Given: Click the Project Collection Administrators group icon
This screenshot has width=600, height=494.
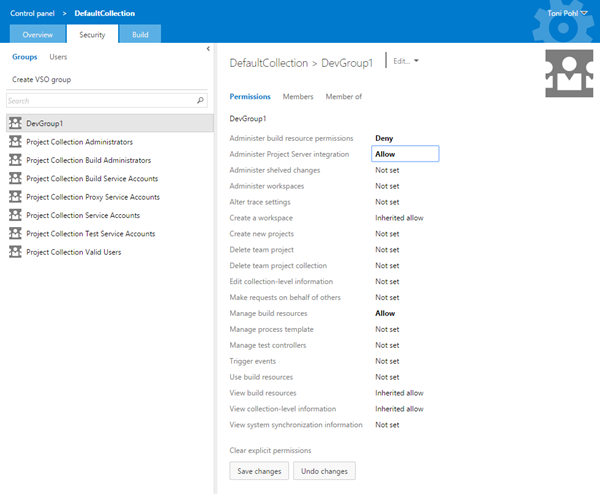Looking at the screenshot, I should tap(15, 142).
